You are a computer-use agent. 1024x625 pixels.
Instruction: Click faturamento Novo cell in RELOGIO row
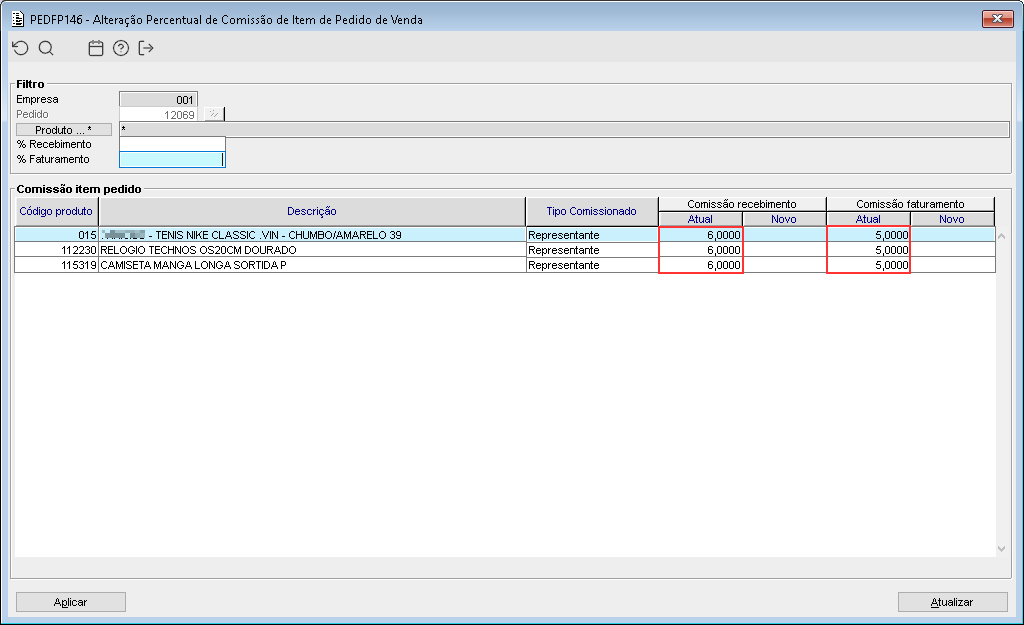[x=953, y=250]
